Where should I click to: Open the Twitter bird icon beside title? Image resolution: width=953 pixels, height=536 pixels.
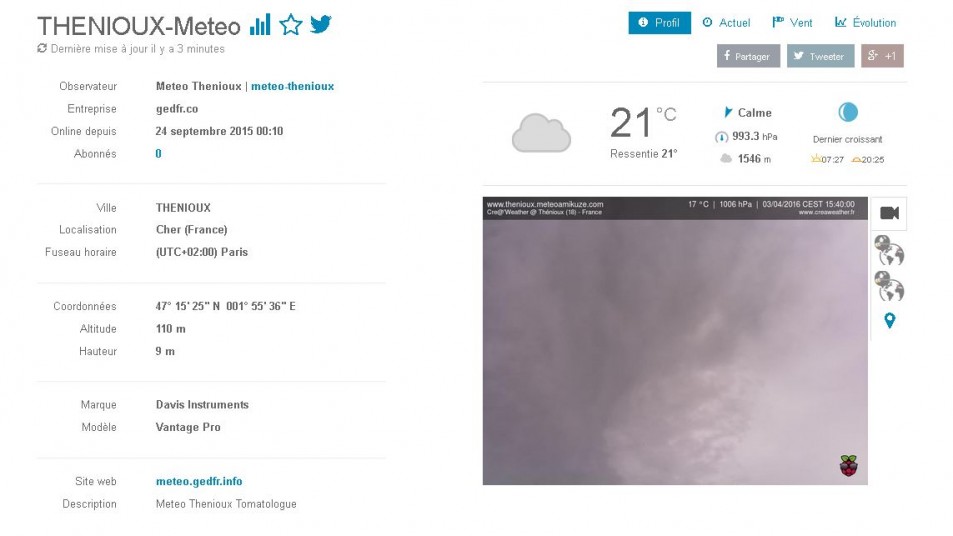click(321, 24)
